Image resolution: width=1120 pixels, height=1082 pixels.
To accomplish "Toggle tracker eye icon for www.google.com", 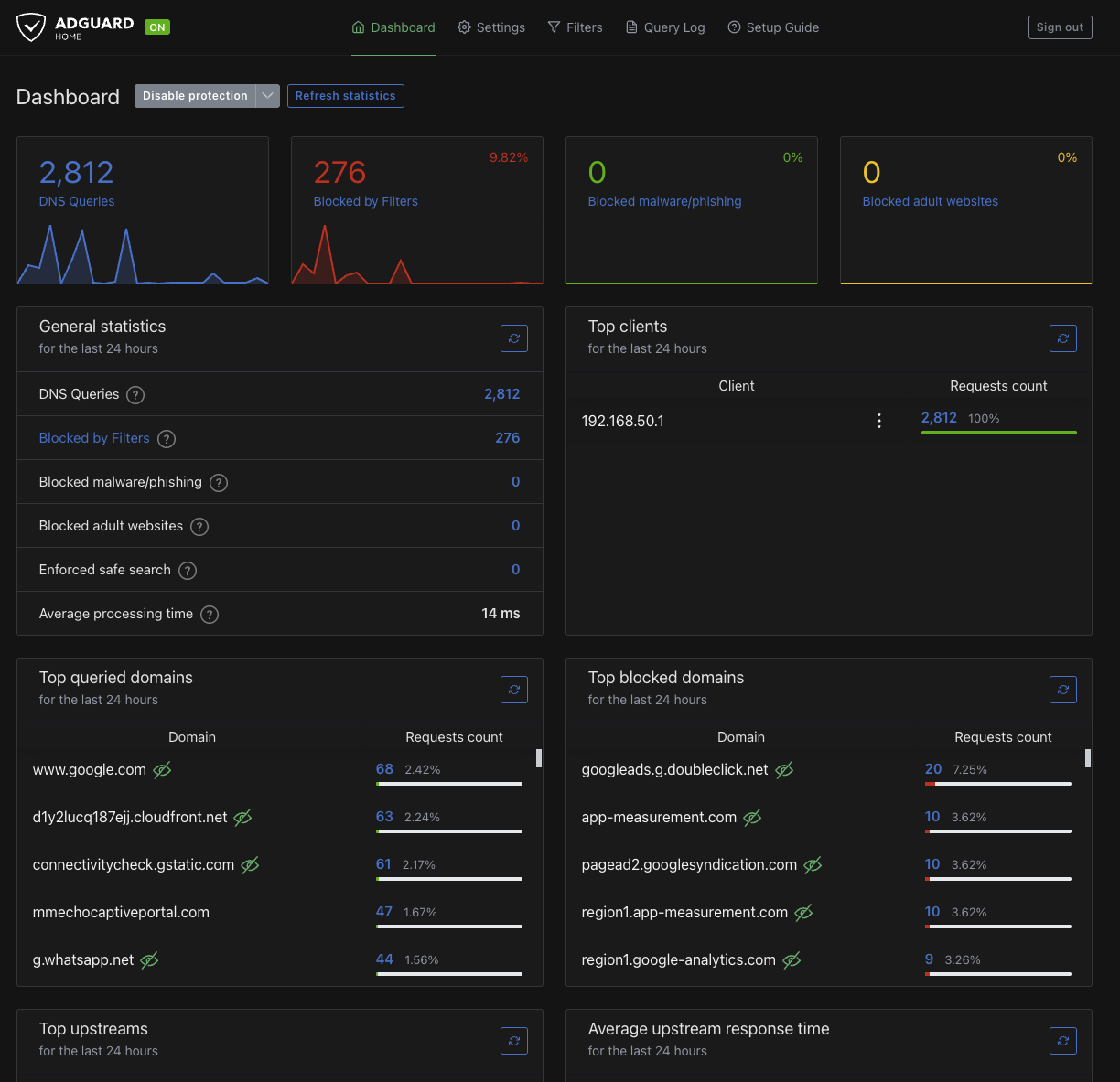I will (x=162, y=770).
